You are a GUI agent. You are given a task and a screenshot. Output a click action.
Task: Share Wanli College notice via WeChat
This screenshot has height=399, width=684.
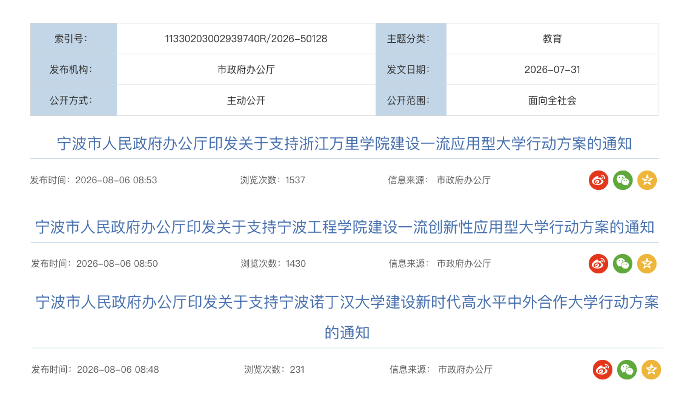pyautogui.click(x=622, y=180)
